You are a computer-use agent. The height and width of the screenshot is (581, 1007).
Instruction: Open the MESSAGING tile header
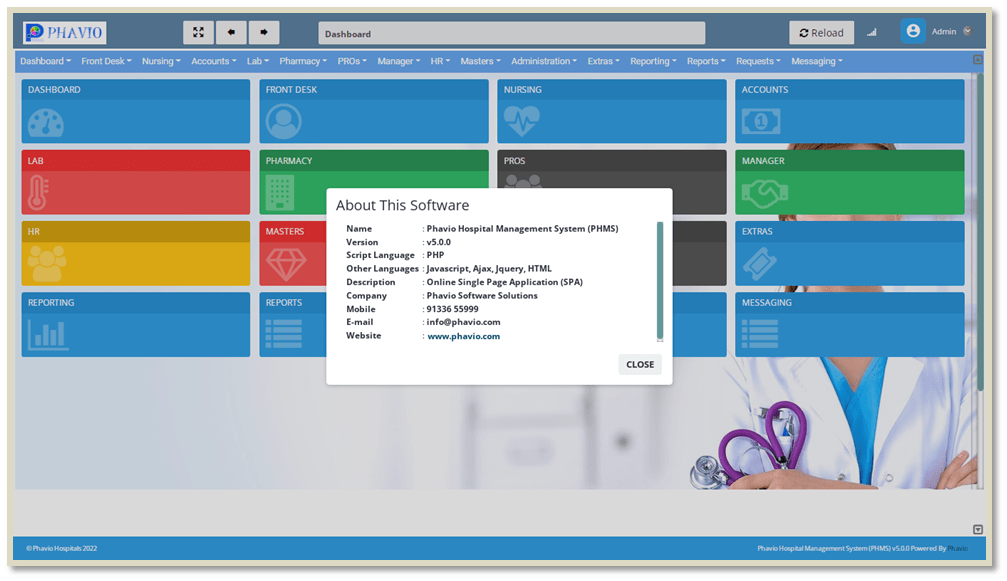(x=850, y=302)
